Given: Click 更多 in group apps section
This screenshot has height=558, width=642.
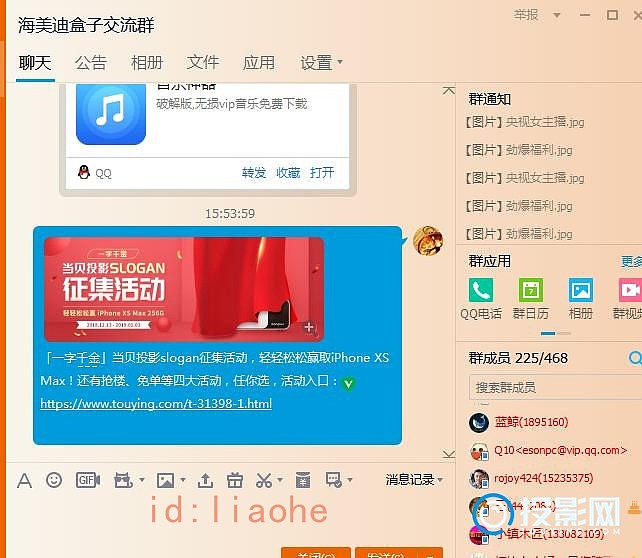Looking at the screenshot, I should (631, 261).
